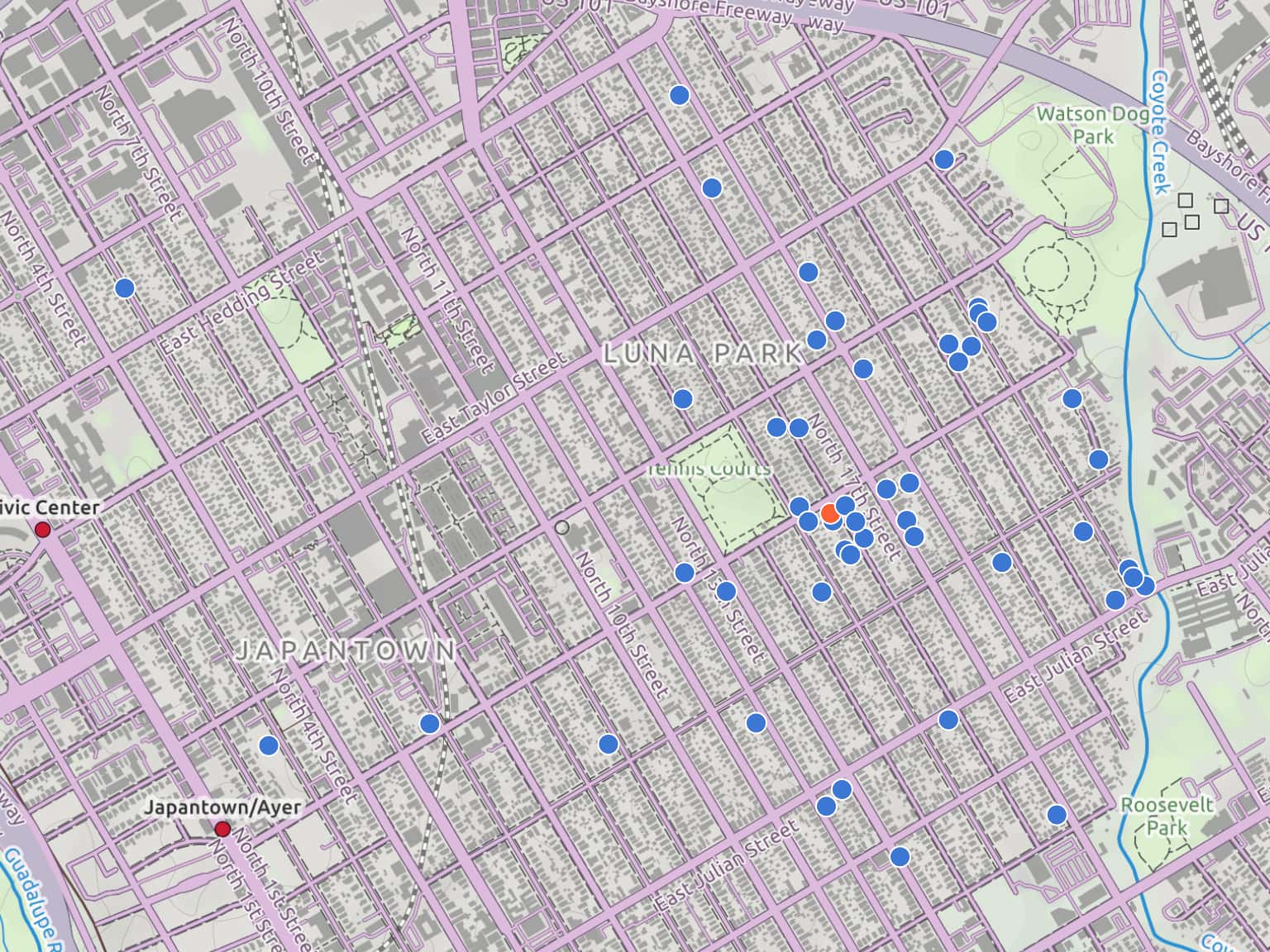This screenshot has width=1270, height=952.
Task: Click the Roosevelt Park label
Action: [x=1166, y=816]
